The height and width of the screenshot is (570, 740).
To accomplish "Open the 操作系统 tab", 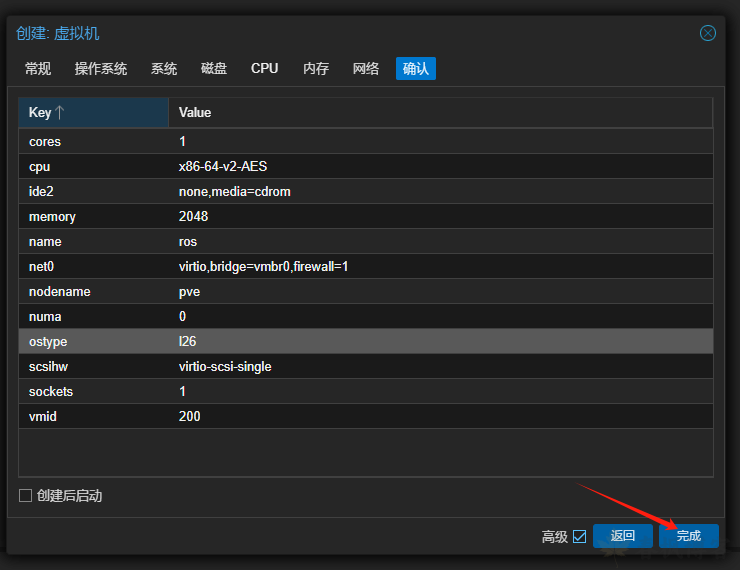I will pyautogui.click(x=101, y=68).
